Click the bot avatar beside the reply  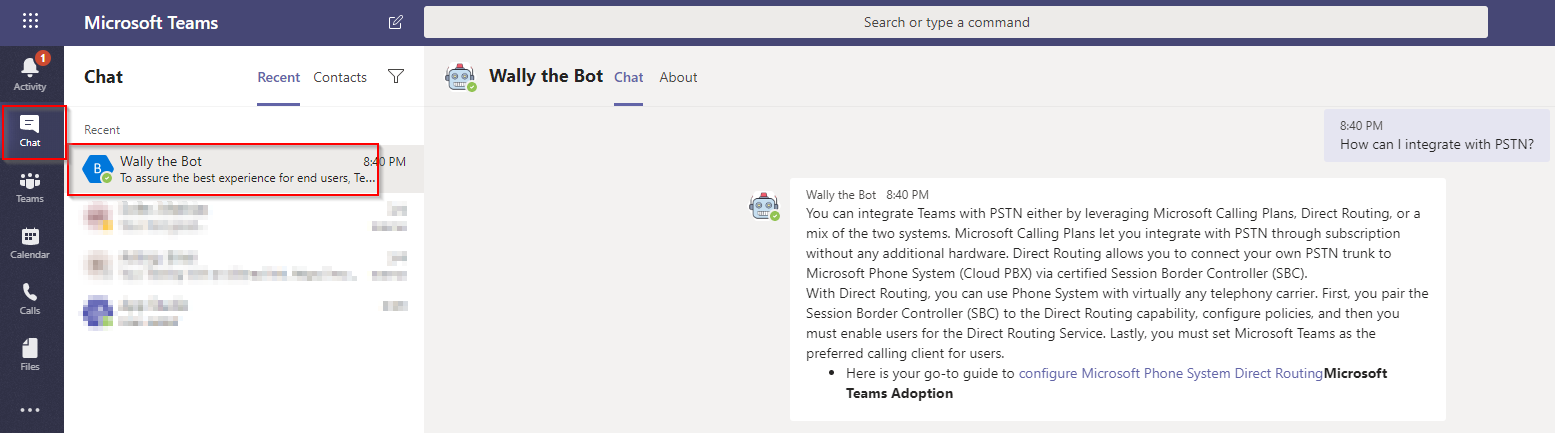point(765,206)
